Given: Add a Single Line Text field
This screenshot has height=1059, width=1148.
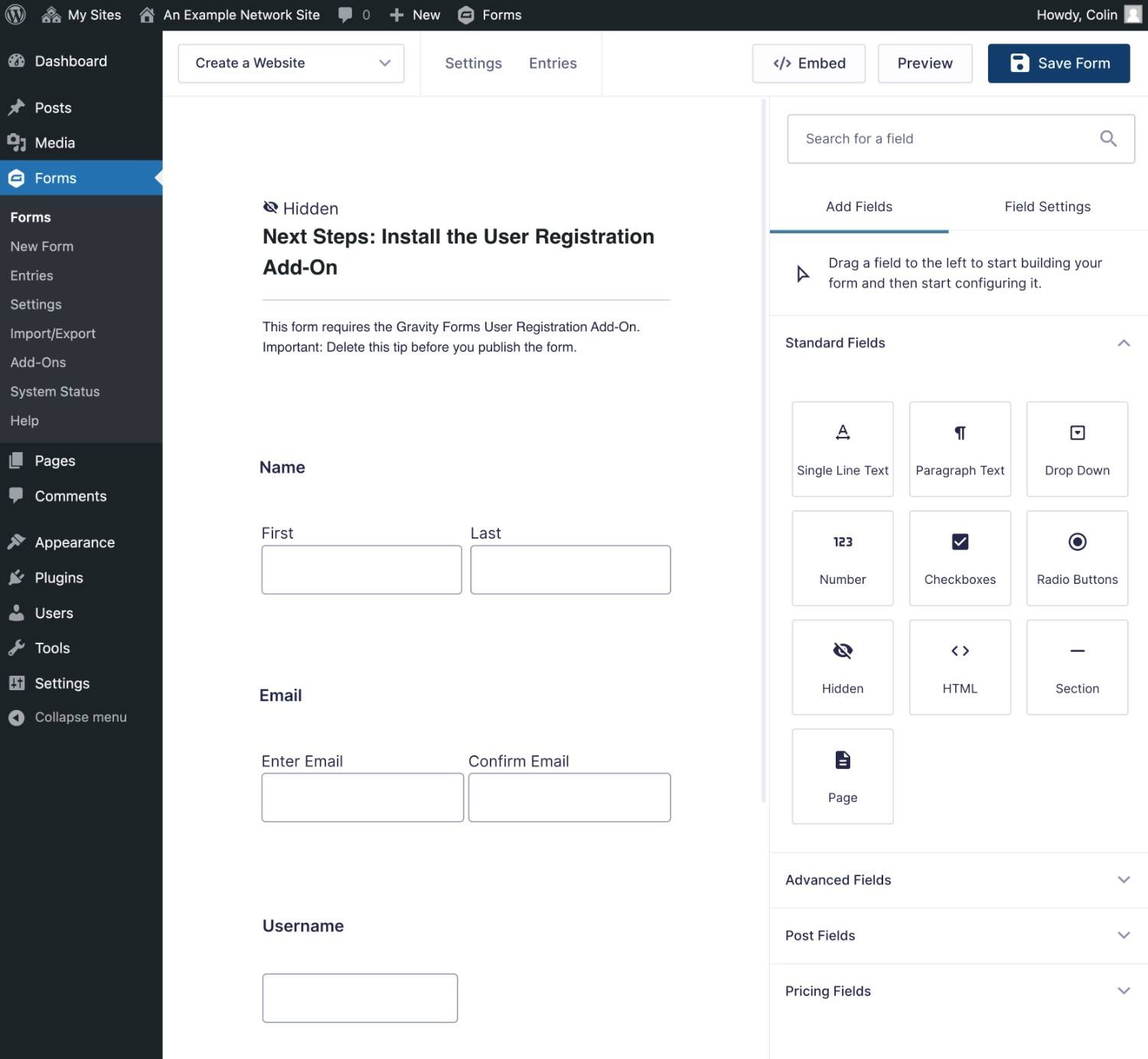Looking at the screenshot, I should click(843, 449).
